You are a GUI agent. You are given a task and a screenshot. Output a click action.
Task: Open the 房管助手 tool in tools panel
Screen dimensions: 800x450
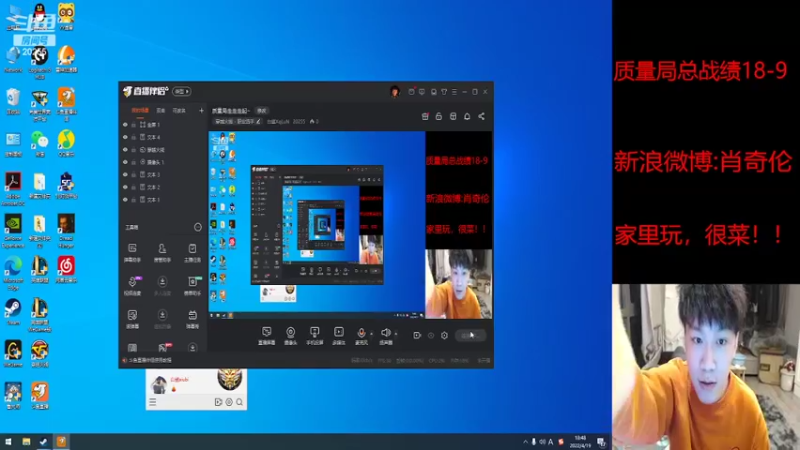click(162, 253)
